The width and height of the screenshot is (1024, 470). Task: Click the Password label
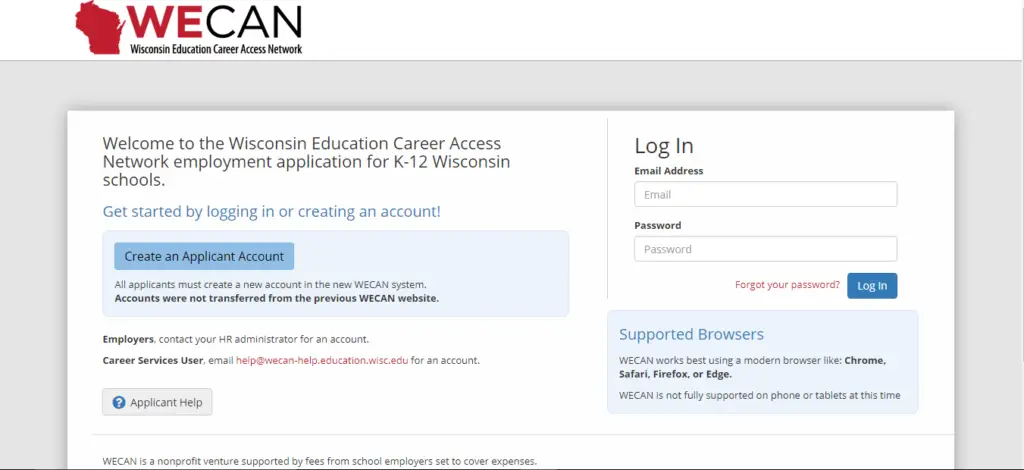[658, 225]
